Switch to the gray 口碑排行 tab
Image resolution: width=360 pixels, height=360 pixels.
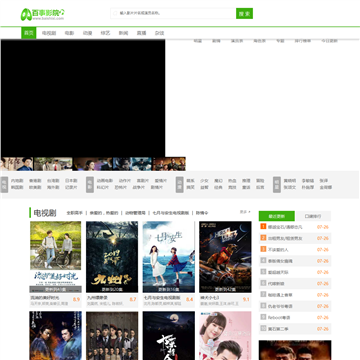click(313, 216)
